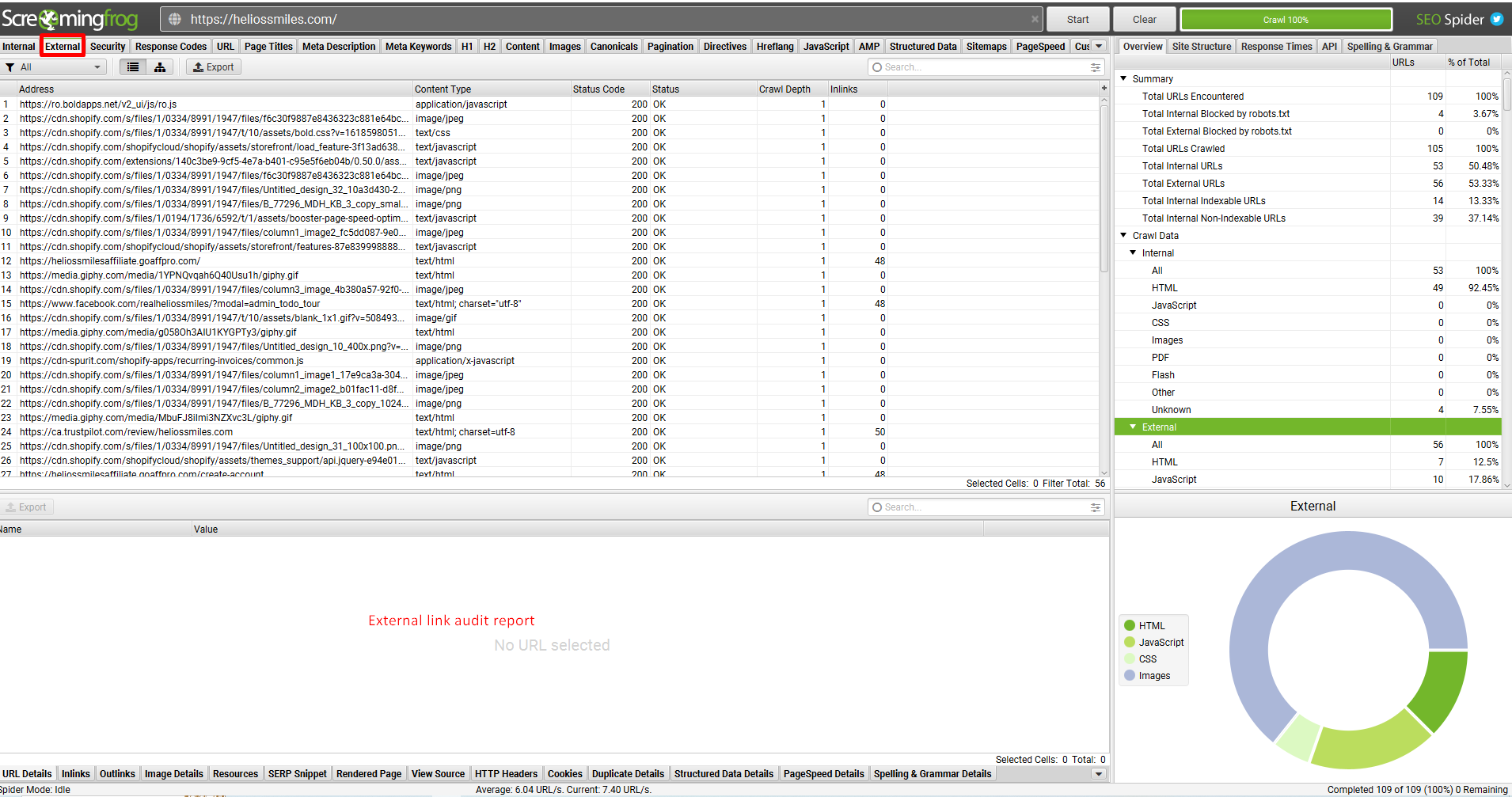Select the ro.boldapps.net ro.js row

(x=549, y=104)
